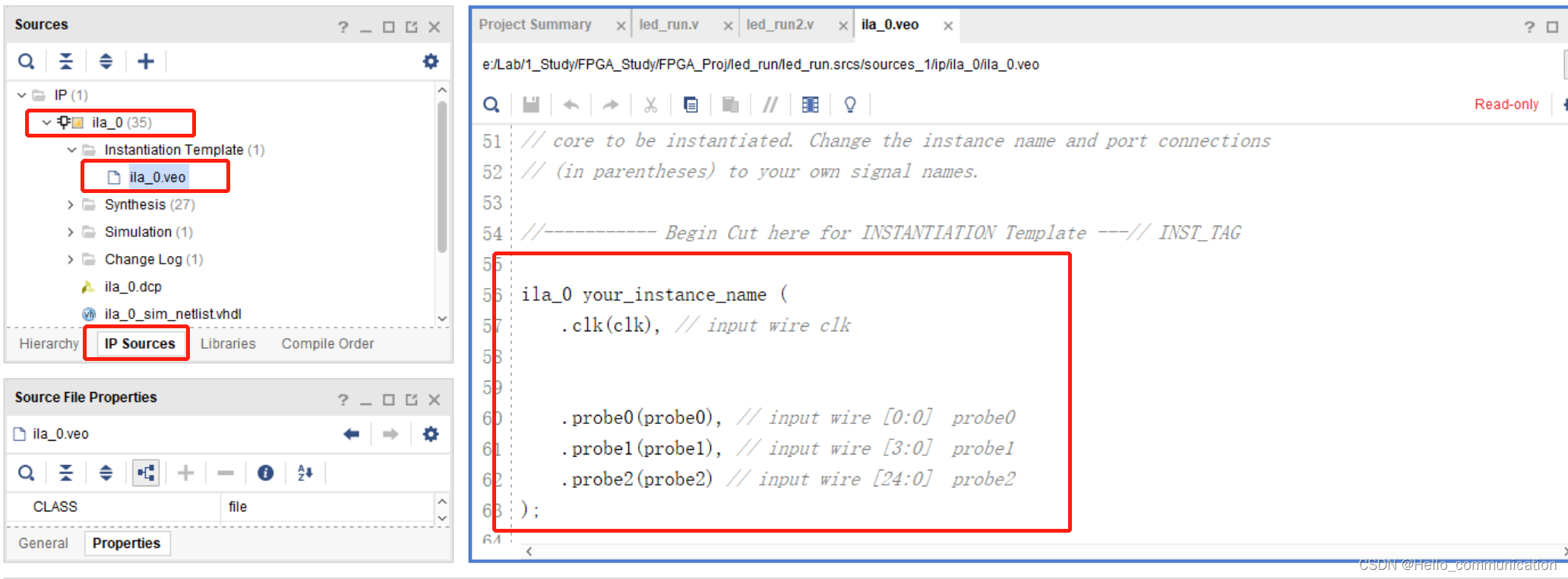Paste icon in editor toolbar
Image resolution: width=1568 pixels, height=579 pixels.
pos(730,104)
